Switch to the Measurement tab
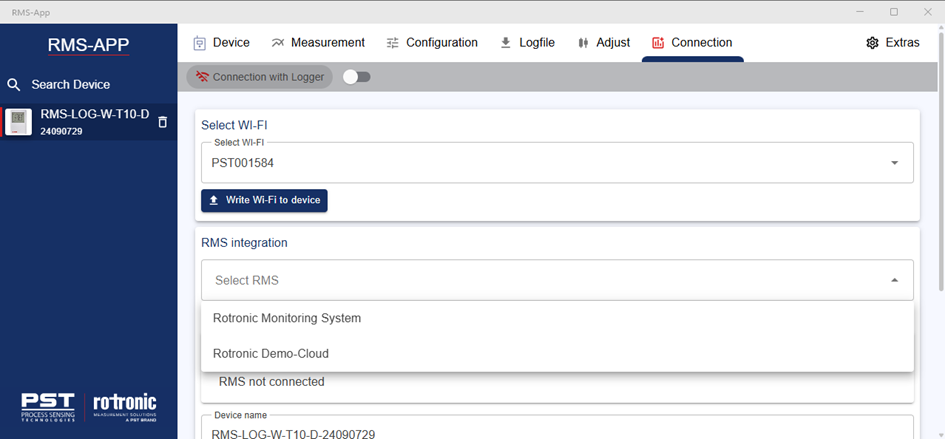Viewport: 945px width, 439px height. pyautogui.click(x=318, y=43)
